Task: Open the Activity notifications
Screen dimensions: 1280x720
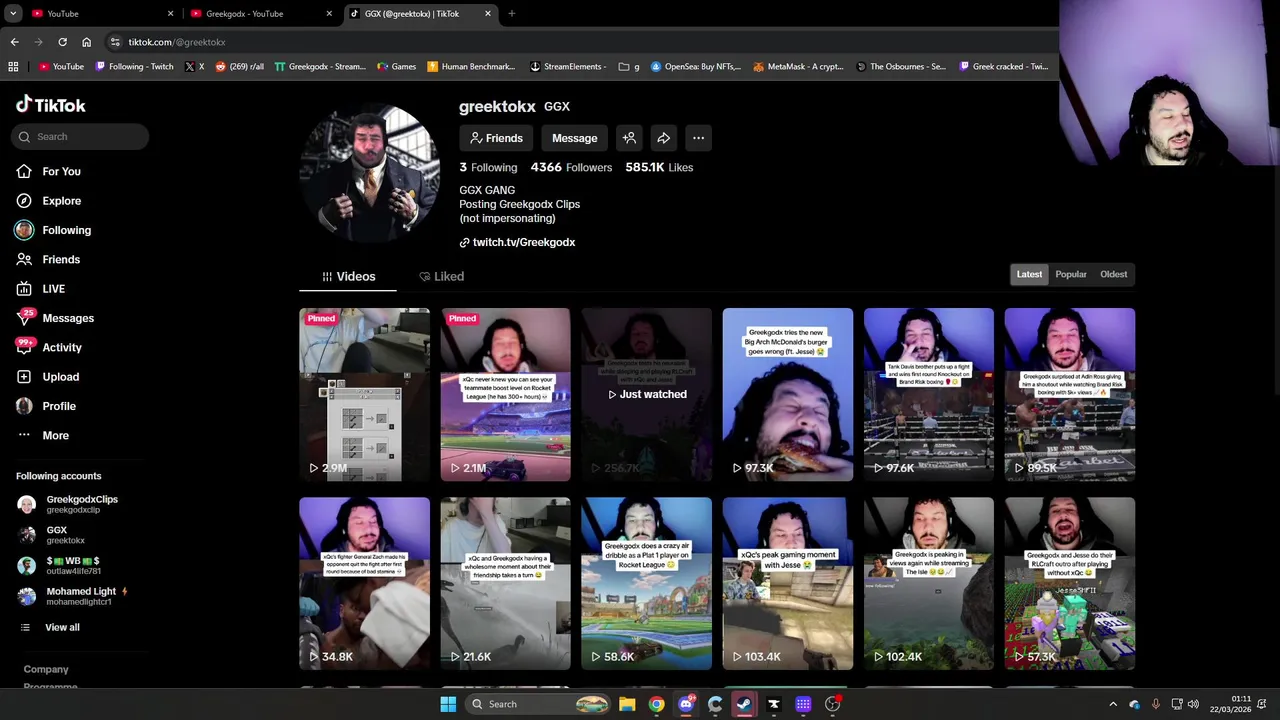Action: pyautogui.click(x=50, y=347)
